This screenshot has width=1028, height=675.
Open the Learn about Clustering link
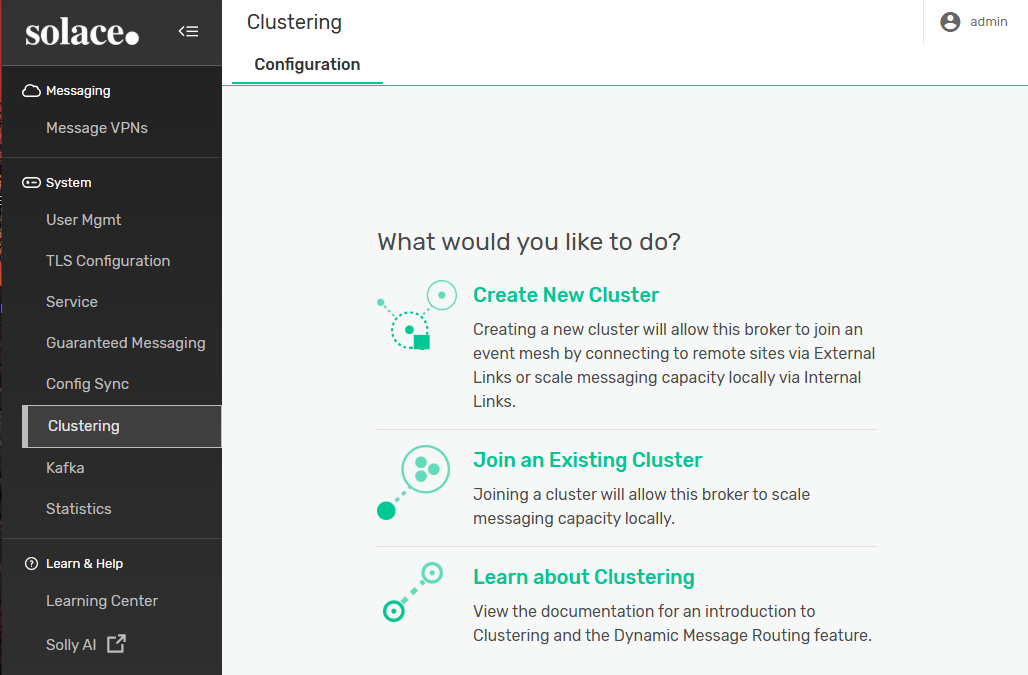click(583, 577)
